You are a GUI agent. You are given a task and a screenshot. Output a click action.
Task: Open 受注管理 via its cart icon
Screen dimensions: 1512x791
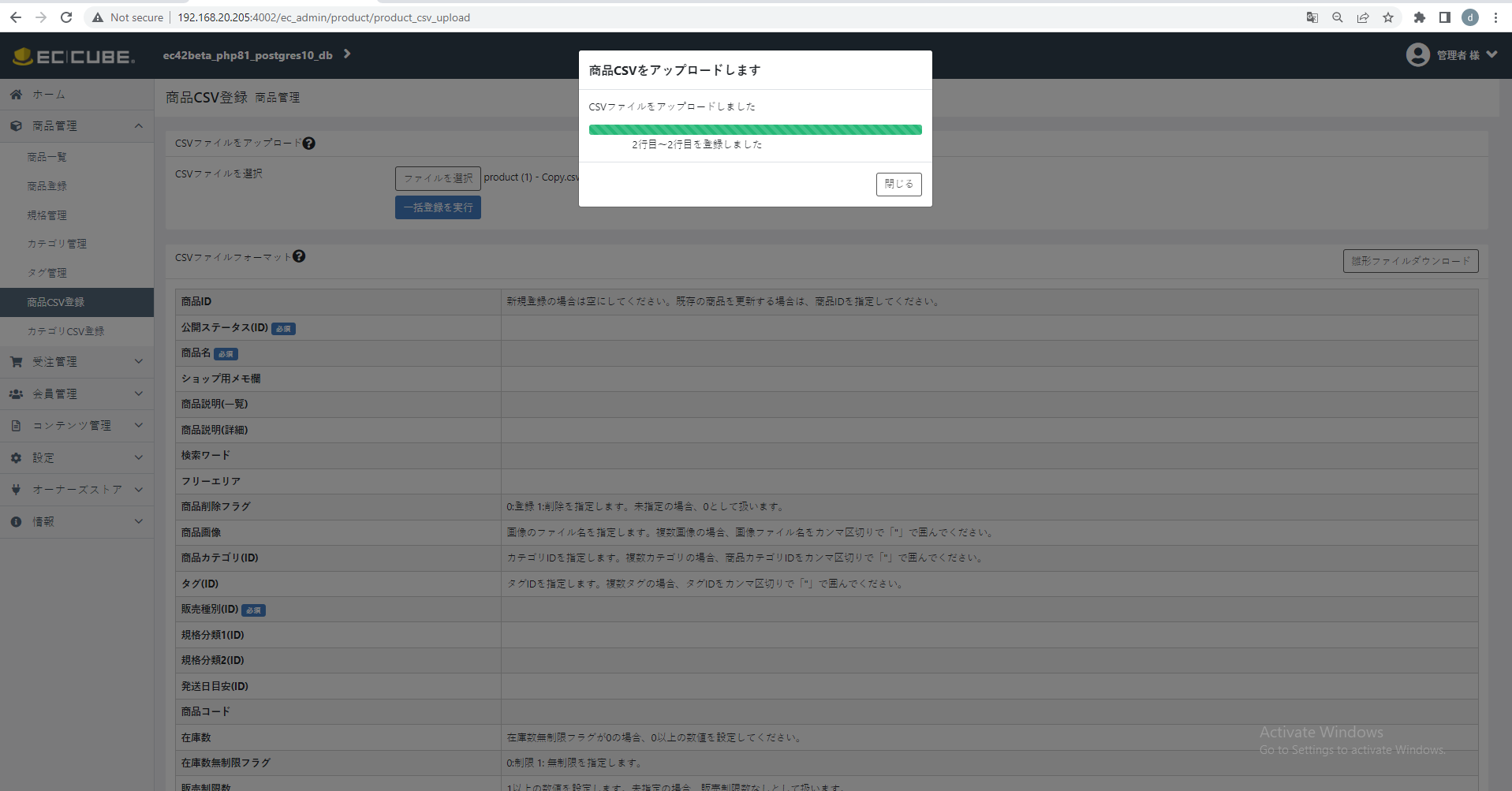click(x=16, y=361)
